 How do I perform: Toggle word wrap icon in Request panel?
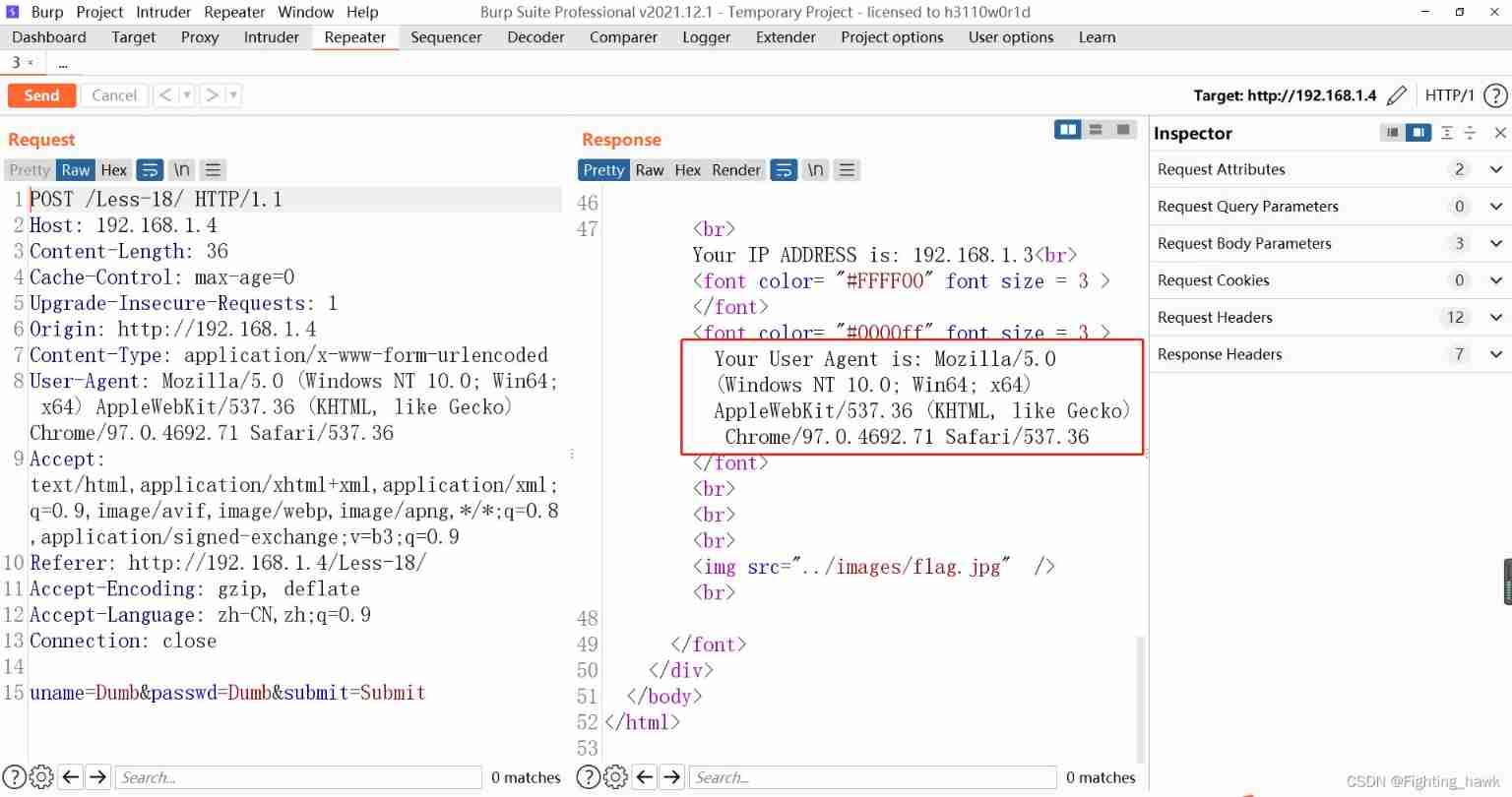pos(150,170)
